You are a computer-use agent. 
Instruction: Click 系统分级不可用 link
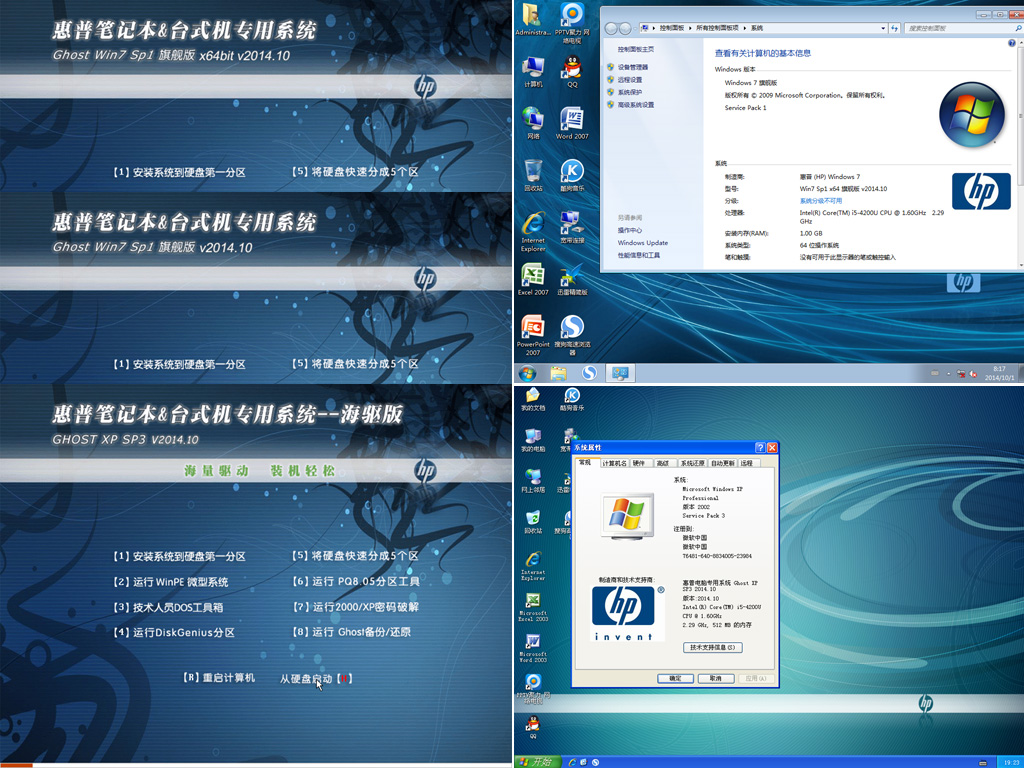[820, 200]
